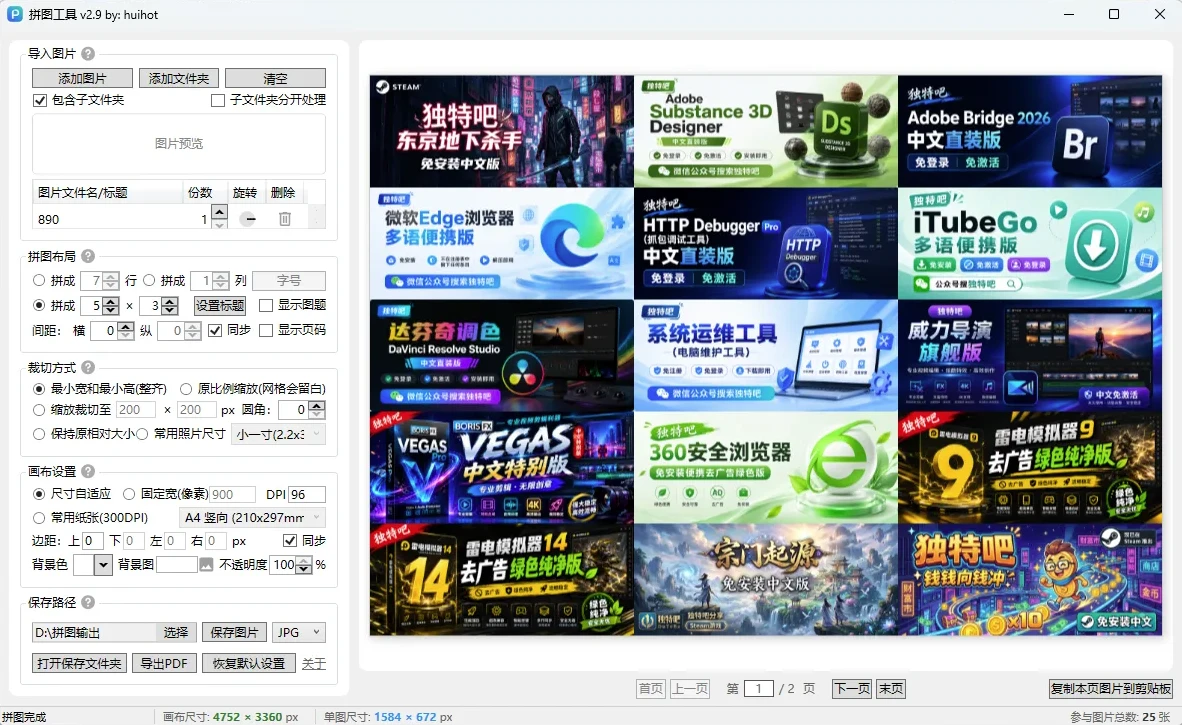Click the help icon next to 裁切方式
Viewport: 1182px width, 725px height.
(x=88, y=368)
